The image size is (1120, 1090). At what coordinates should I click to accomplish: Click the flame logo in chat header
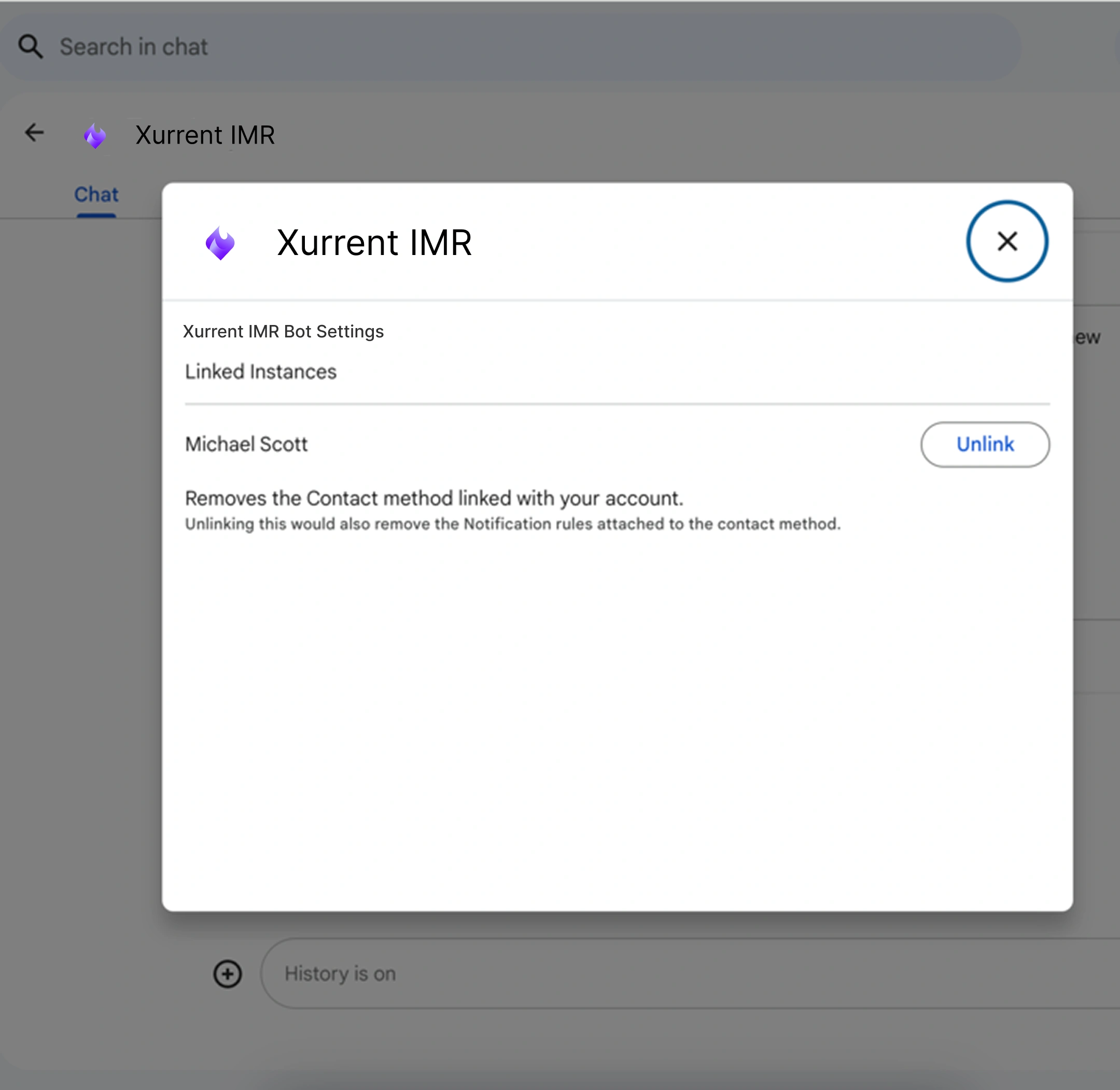(x=95, y=136)
